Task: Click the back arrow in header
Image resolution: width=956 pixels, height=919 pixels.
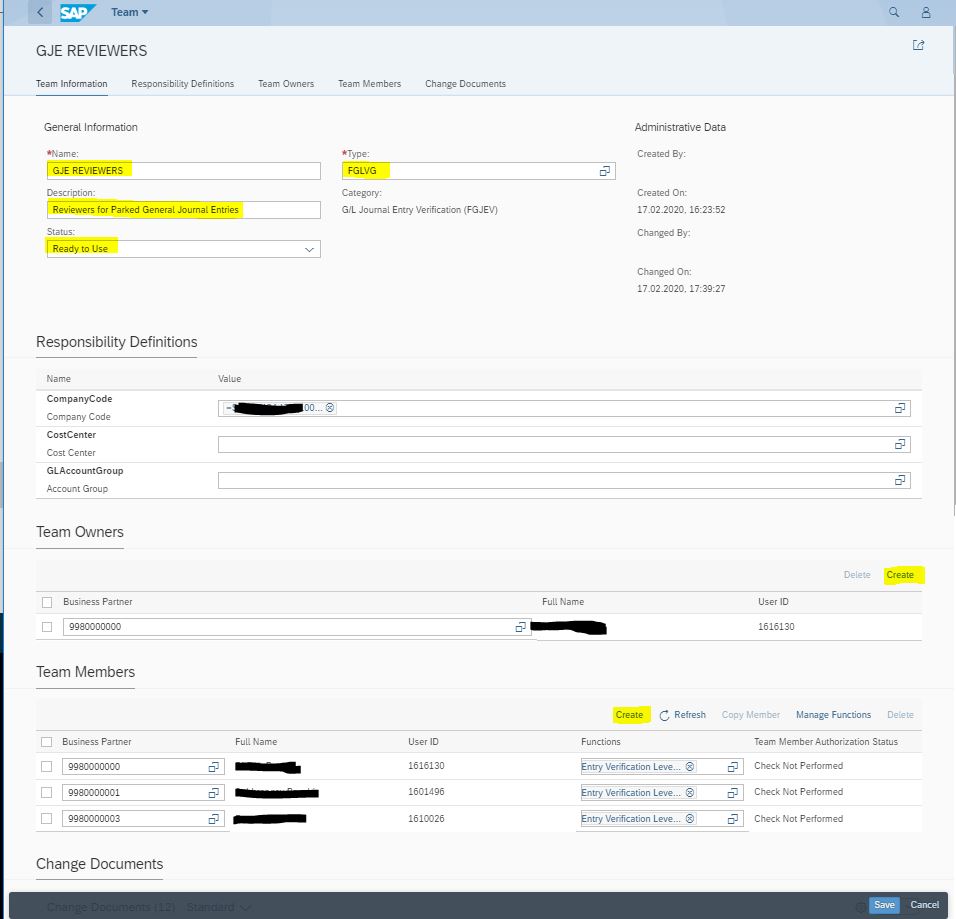Action: (x=40, y=12)
